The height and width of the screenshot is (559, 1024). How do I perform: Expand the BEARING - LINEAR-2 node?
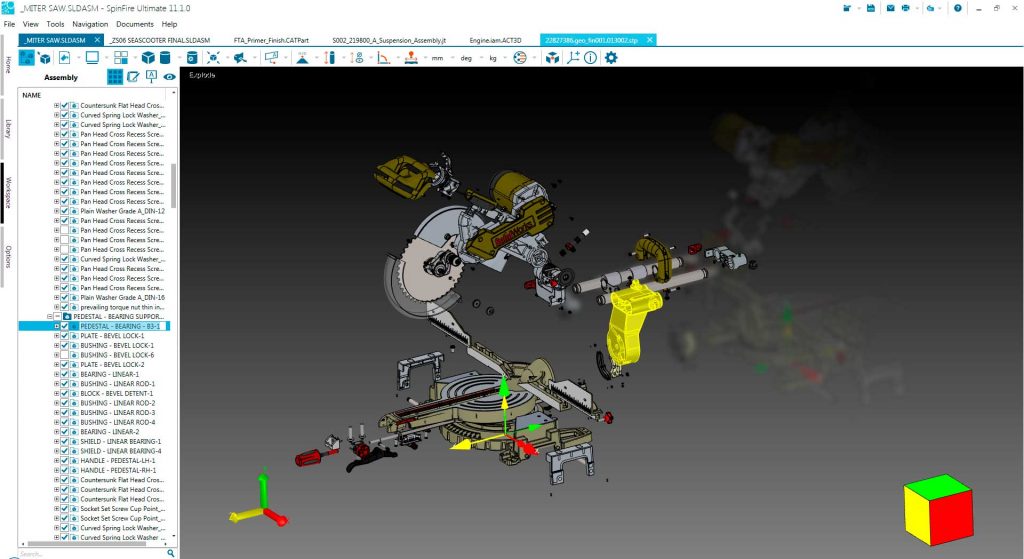pyautogui.click(x=57, y=432)
